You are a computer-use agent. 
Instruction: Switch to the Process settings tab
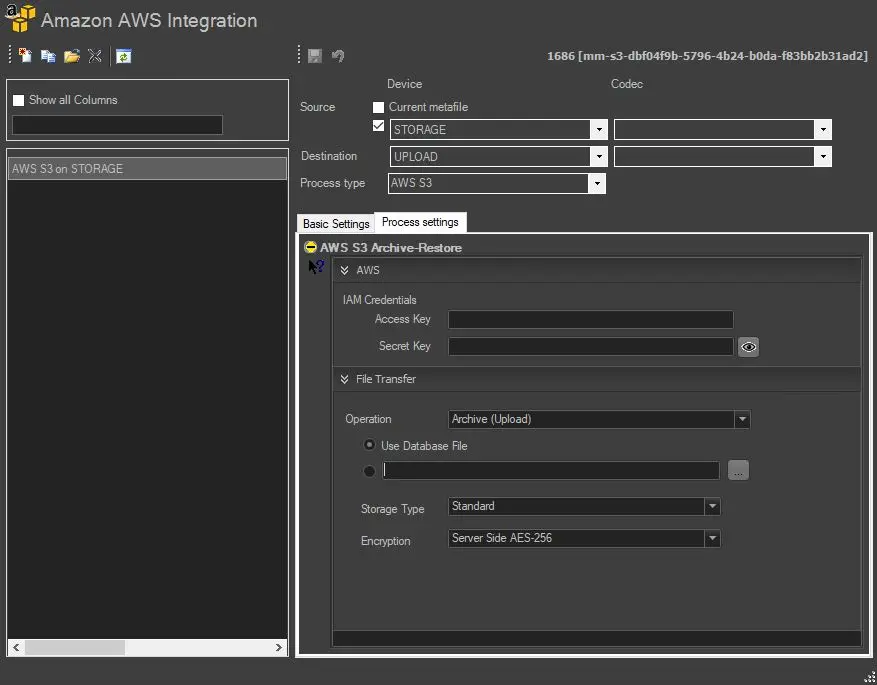(x=420, y=222)
